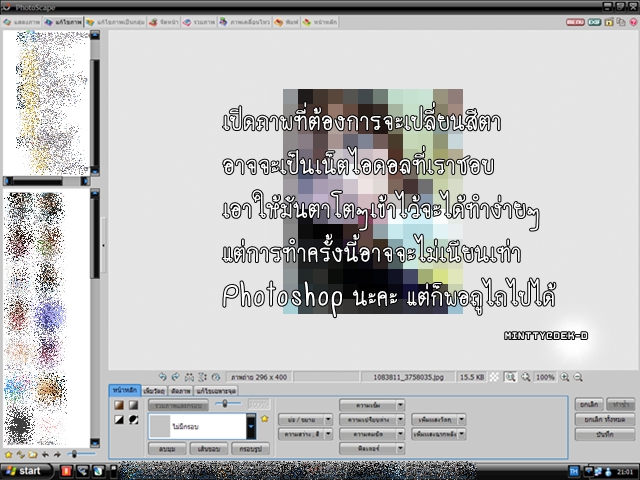Viewport: 640px width, 480px height.
Task: Switch to the แก้ไขเฉพาะจุด tab
Action: (216, 391)
